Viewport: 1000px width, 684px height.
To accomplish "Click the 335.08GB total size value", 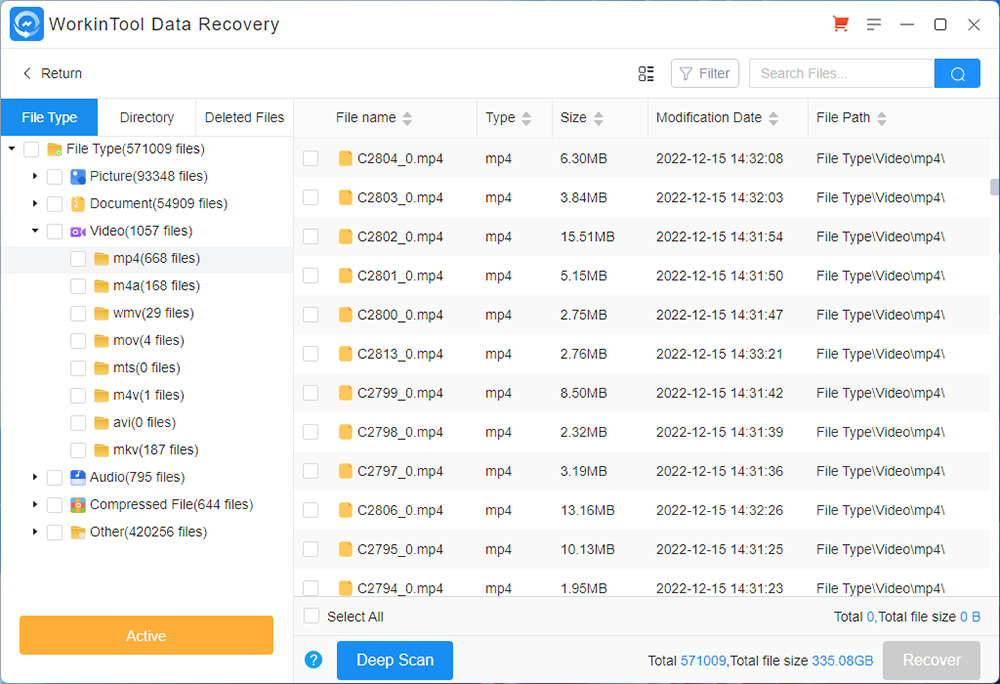I will [x=842, y=660].
